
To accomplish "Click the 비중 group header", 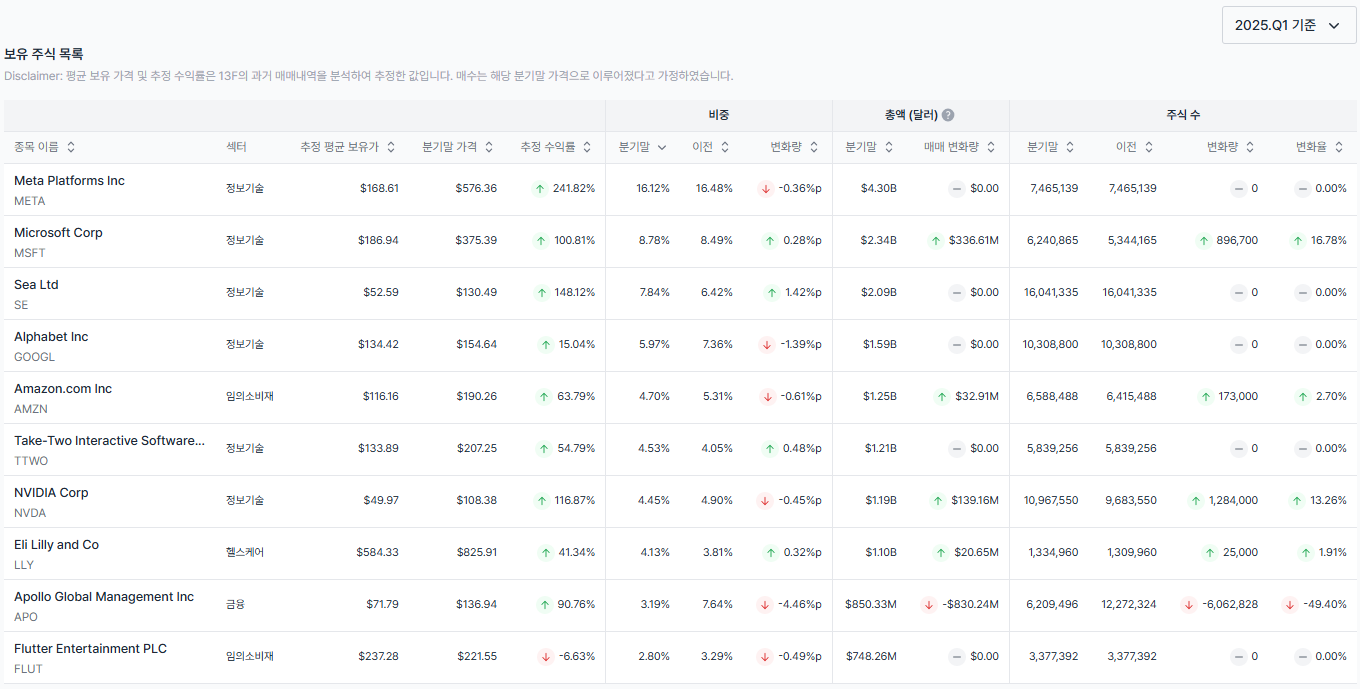I will tap(719, 115).
